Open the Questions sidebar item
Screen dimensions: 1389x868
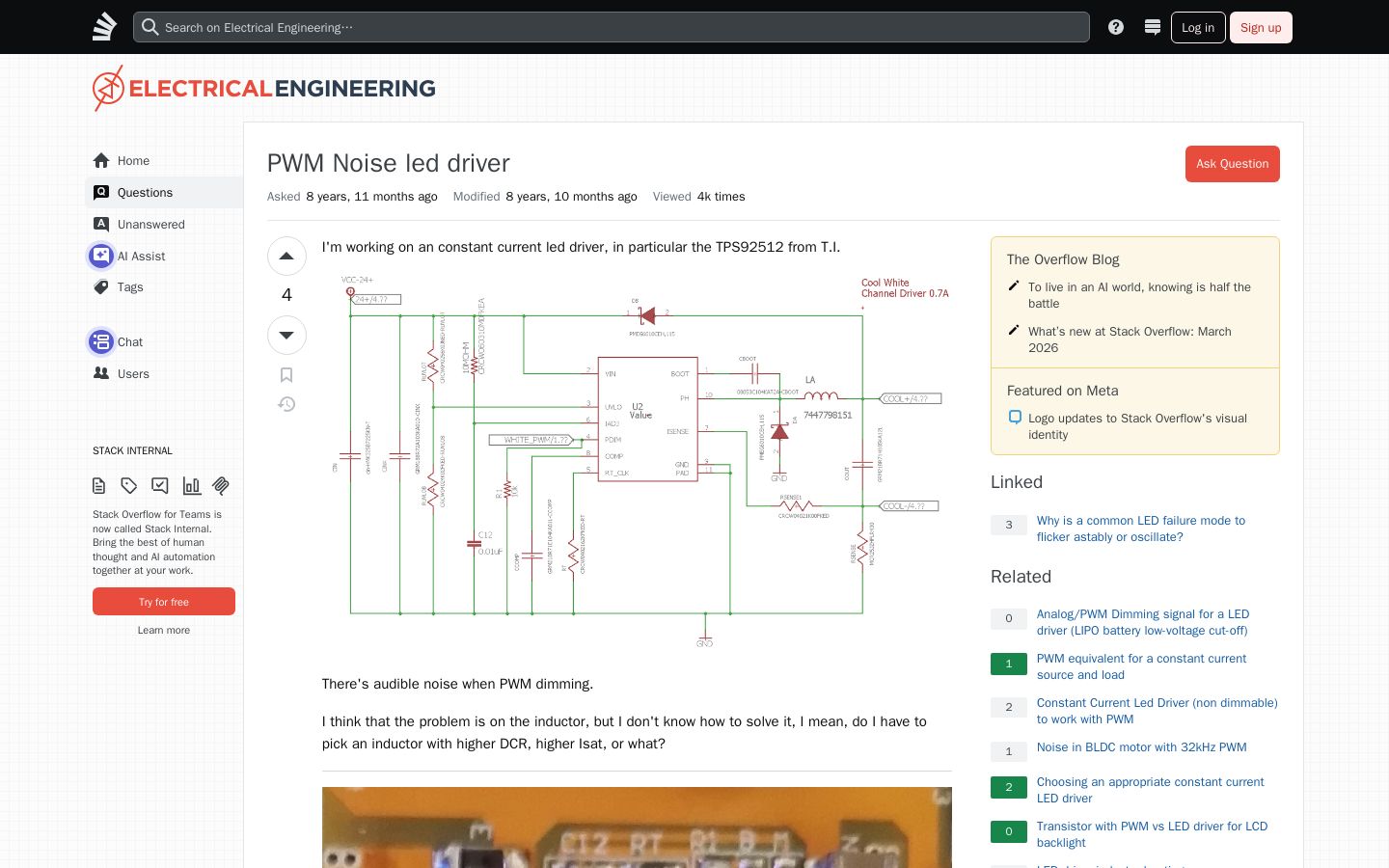click(x=163, y=192)
